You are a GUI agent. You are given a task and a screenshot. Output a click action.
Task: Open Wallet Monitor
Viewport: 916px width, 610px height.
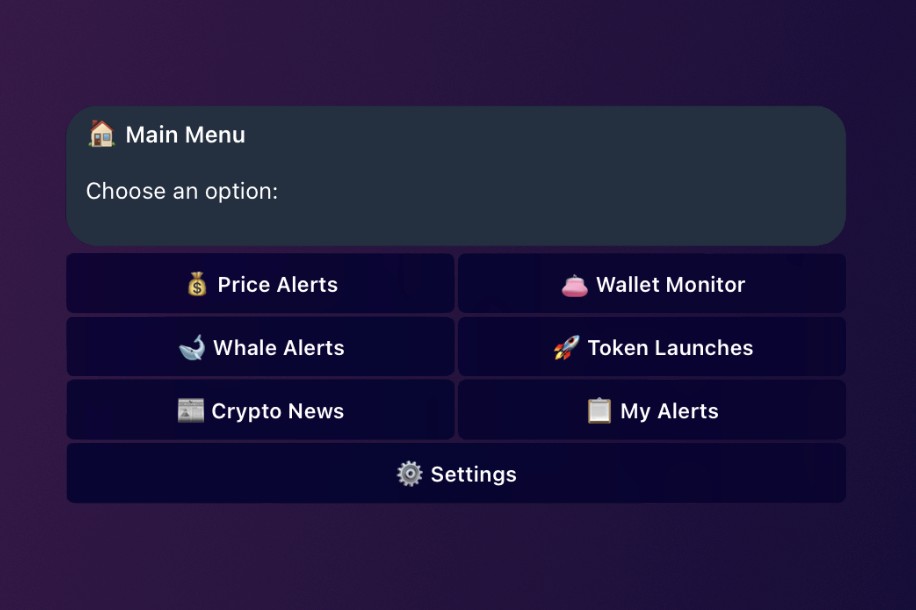pyautogui.click(x=651, y=284)
